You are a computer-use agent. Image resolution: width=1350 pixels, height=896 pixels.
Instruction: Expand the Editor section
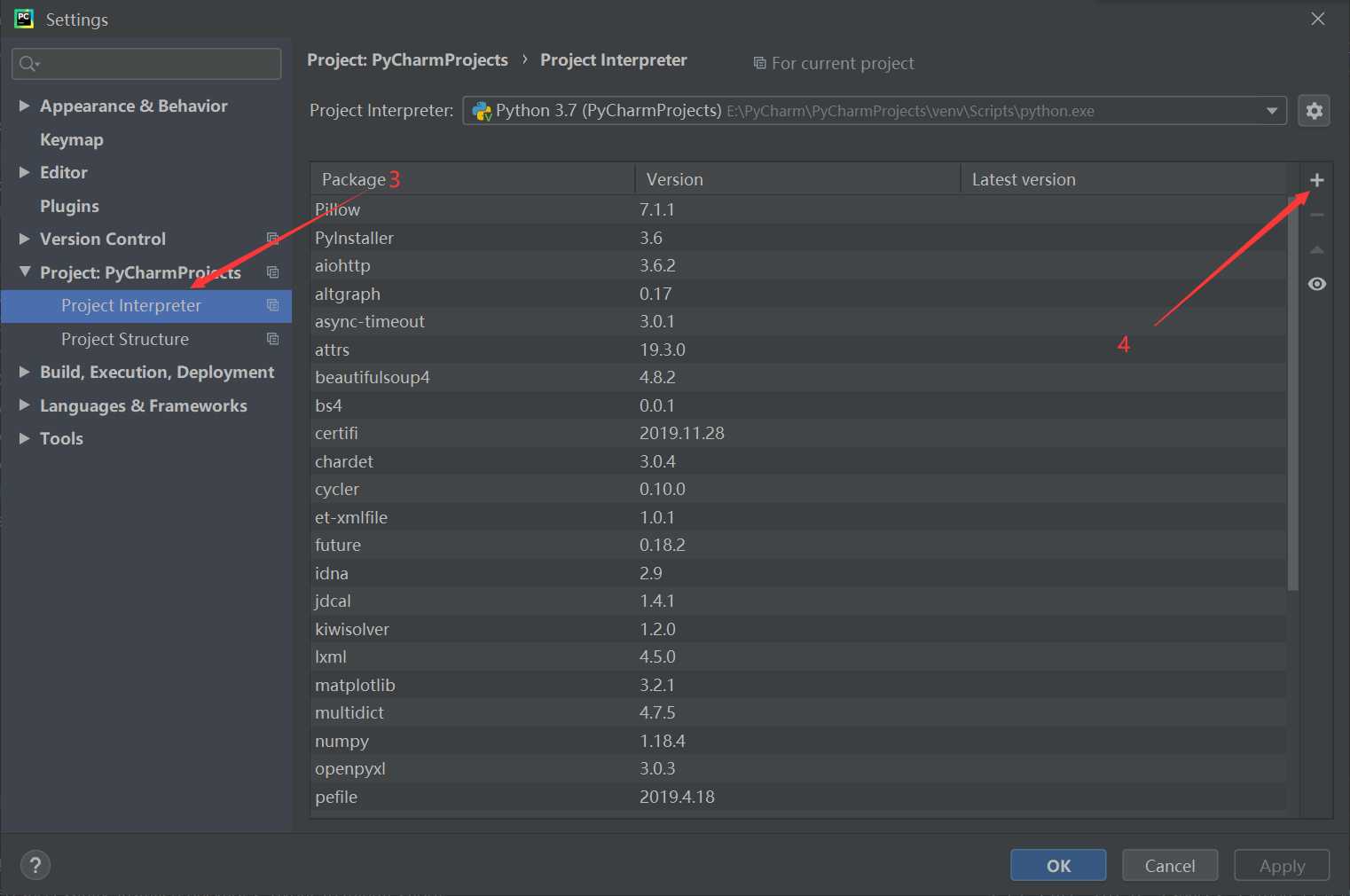click(x=25, y=172)
